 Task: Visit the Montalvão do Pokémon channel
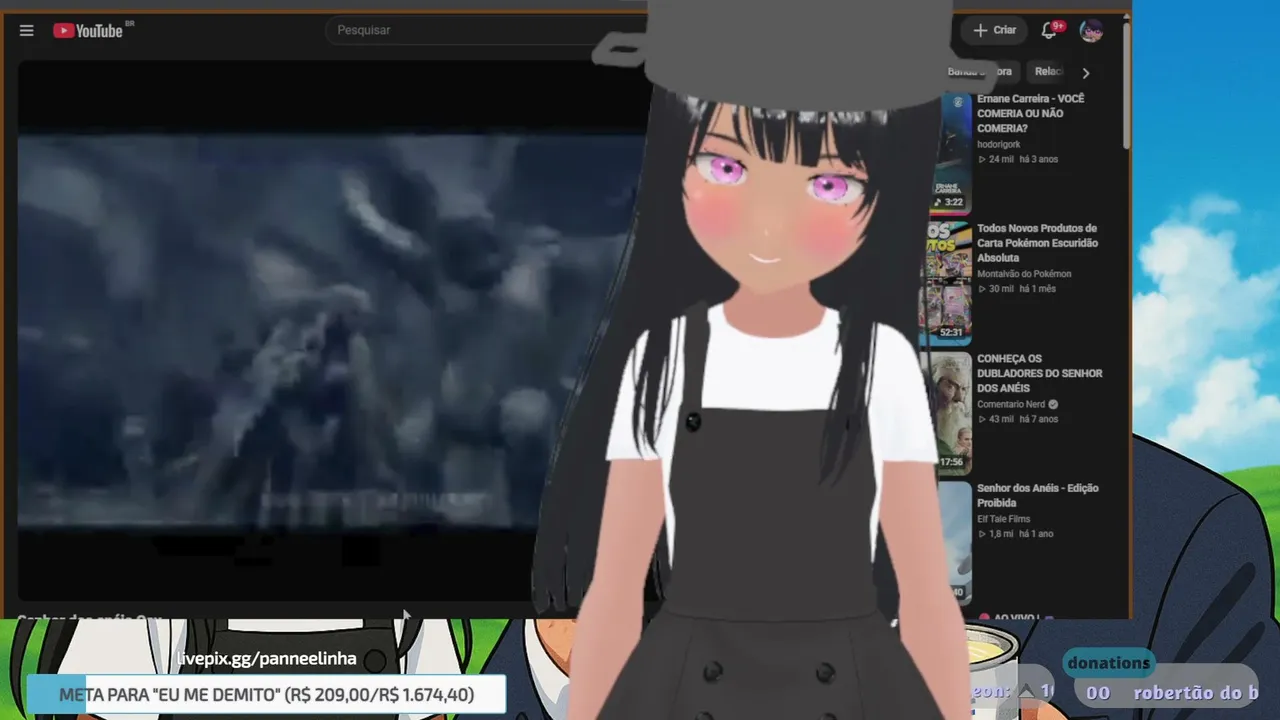pyautogui.click(x=1024, y=274)
